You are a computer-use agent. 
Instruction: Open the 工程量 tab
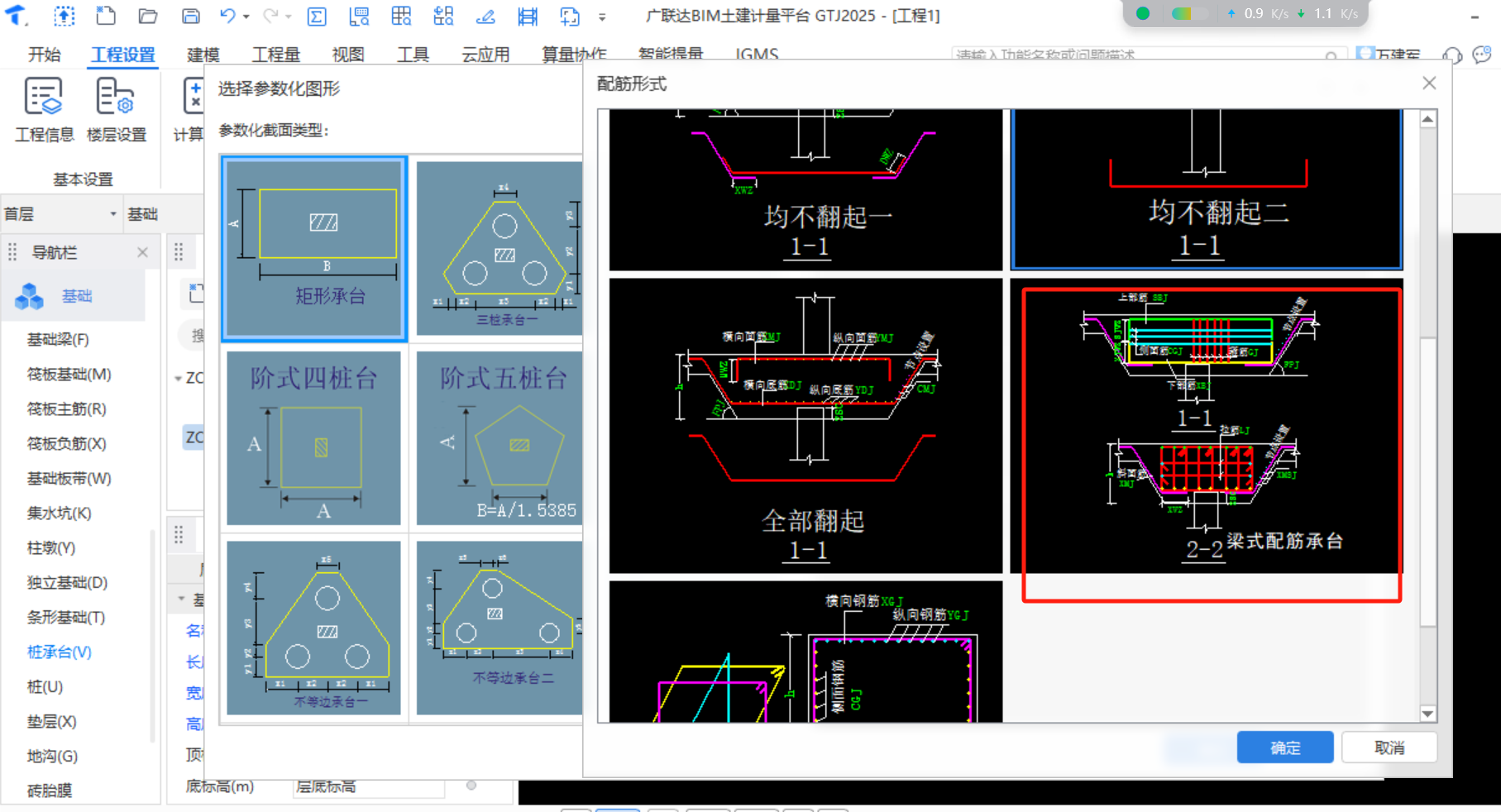pos(276,55)
